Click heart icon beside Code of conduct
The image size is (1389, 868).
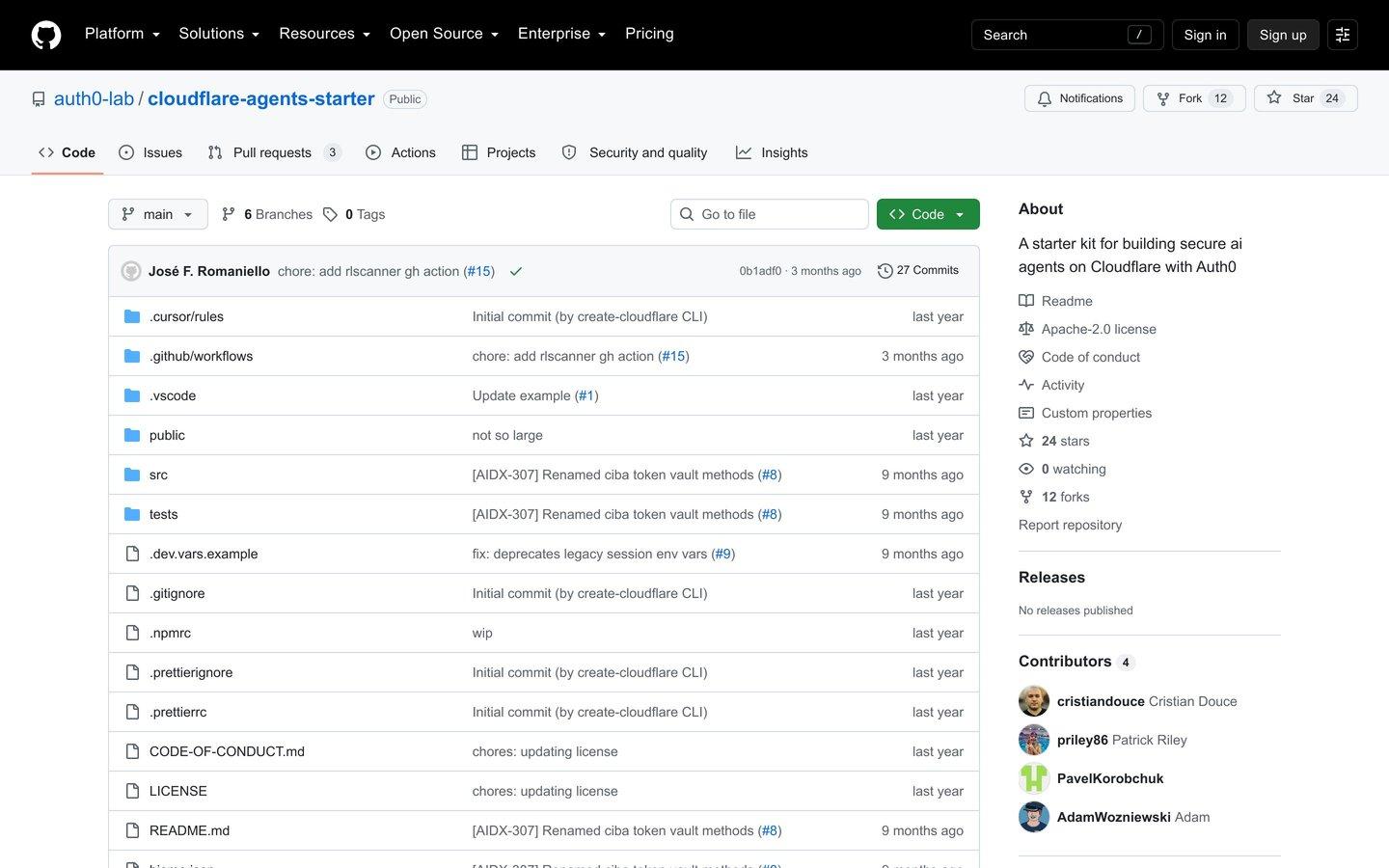click(1026, 357)
